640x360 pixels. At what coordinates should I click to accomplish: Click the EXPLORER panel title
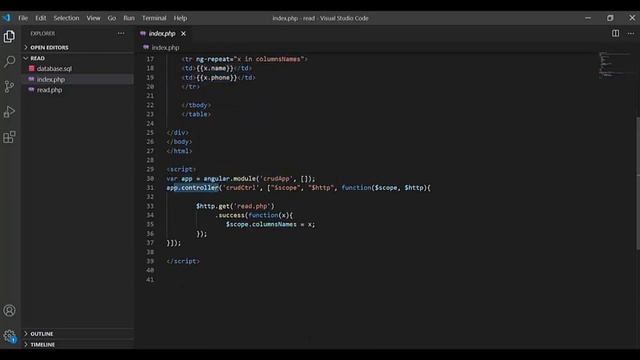click(43, 33)
